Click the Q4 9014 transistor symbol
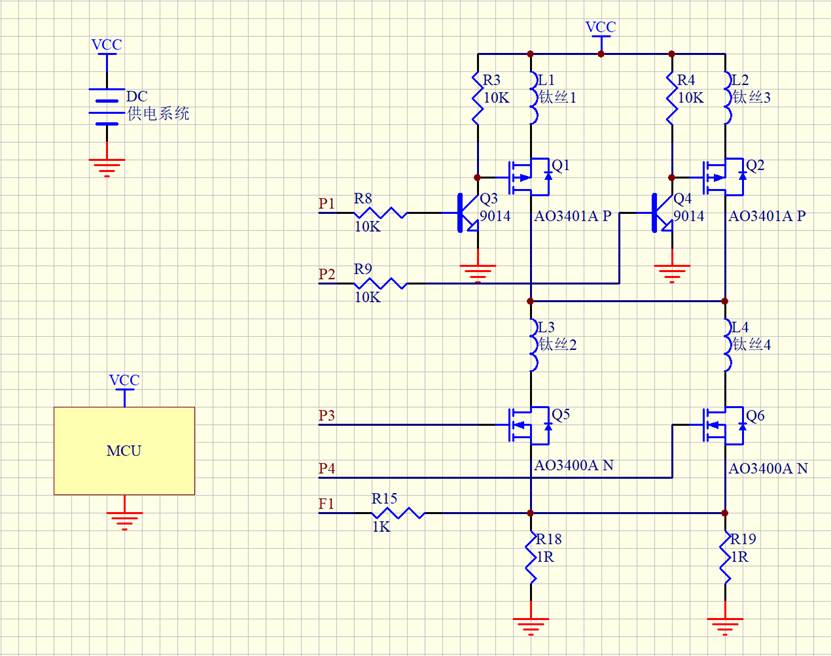Image resolution: width=831 pixels, height=656 pixels. pos(661,213)
